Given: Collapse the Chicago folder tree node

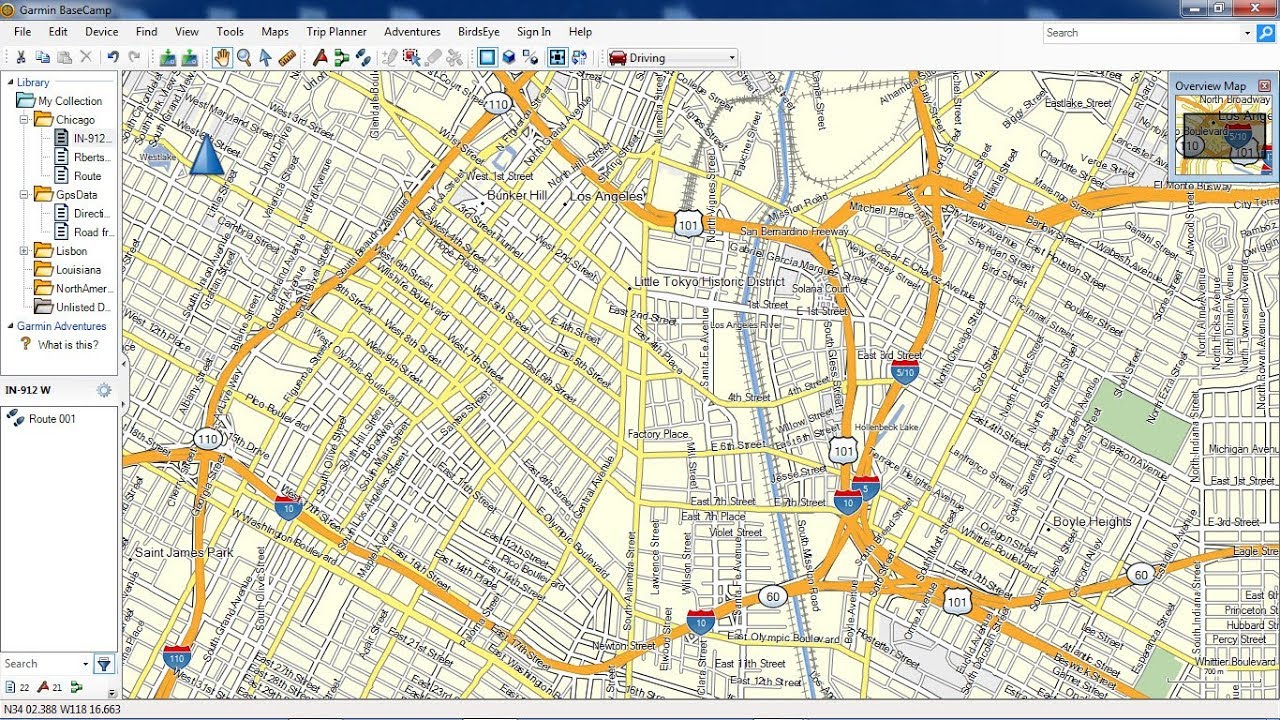Looking at the screenshot, I should (x=25, y=119).
